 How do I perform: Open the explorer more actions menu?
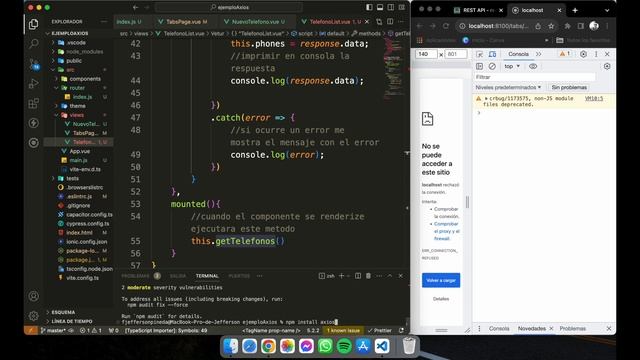click(104, 21)
